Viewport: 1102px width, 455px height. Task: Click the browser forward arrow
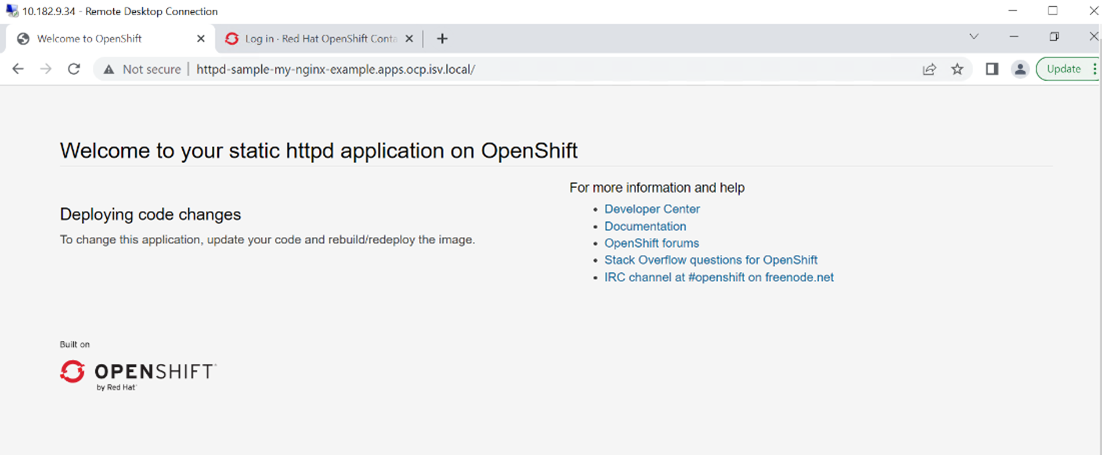tap(45, 69)
